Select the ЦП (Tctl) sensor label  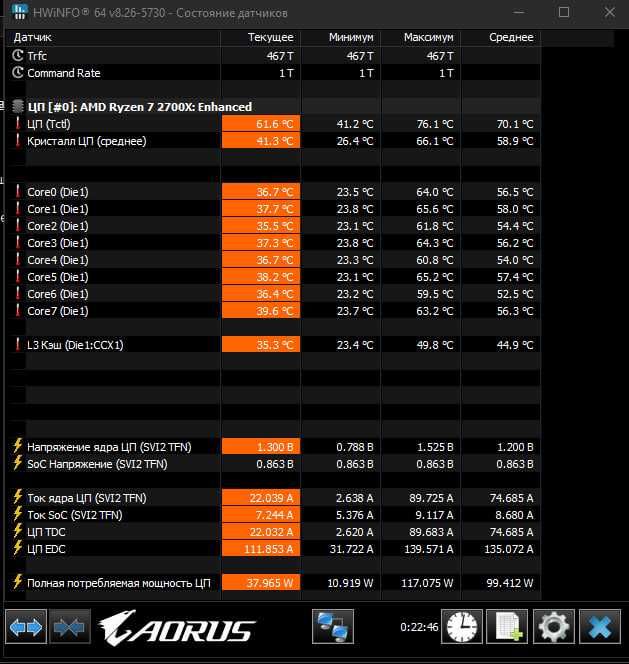(x=49, y=124)
